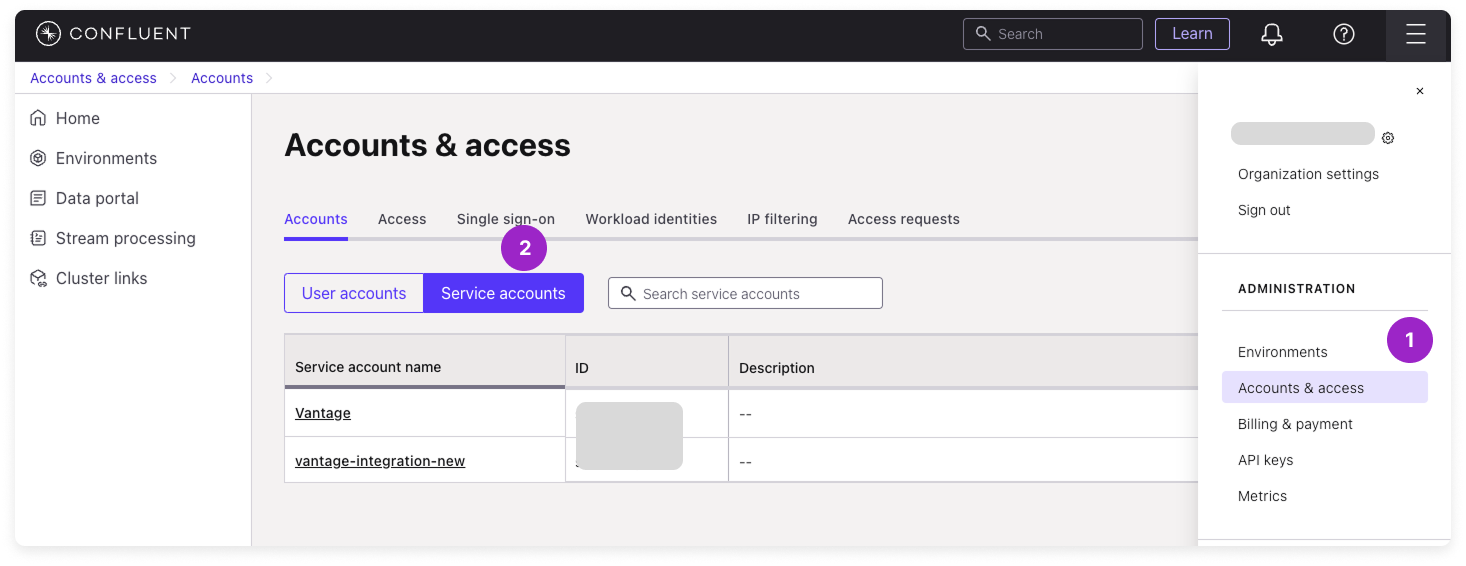Image resolution: width=1466 pixels, height=566 pixels.
Task: Open the Access tab
Action: [402, 219]
